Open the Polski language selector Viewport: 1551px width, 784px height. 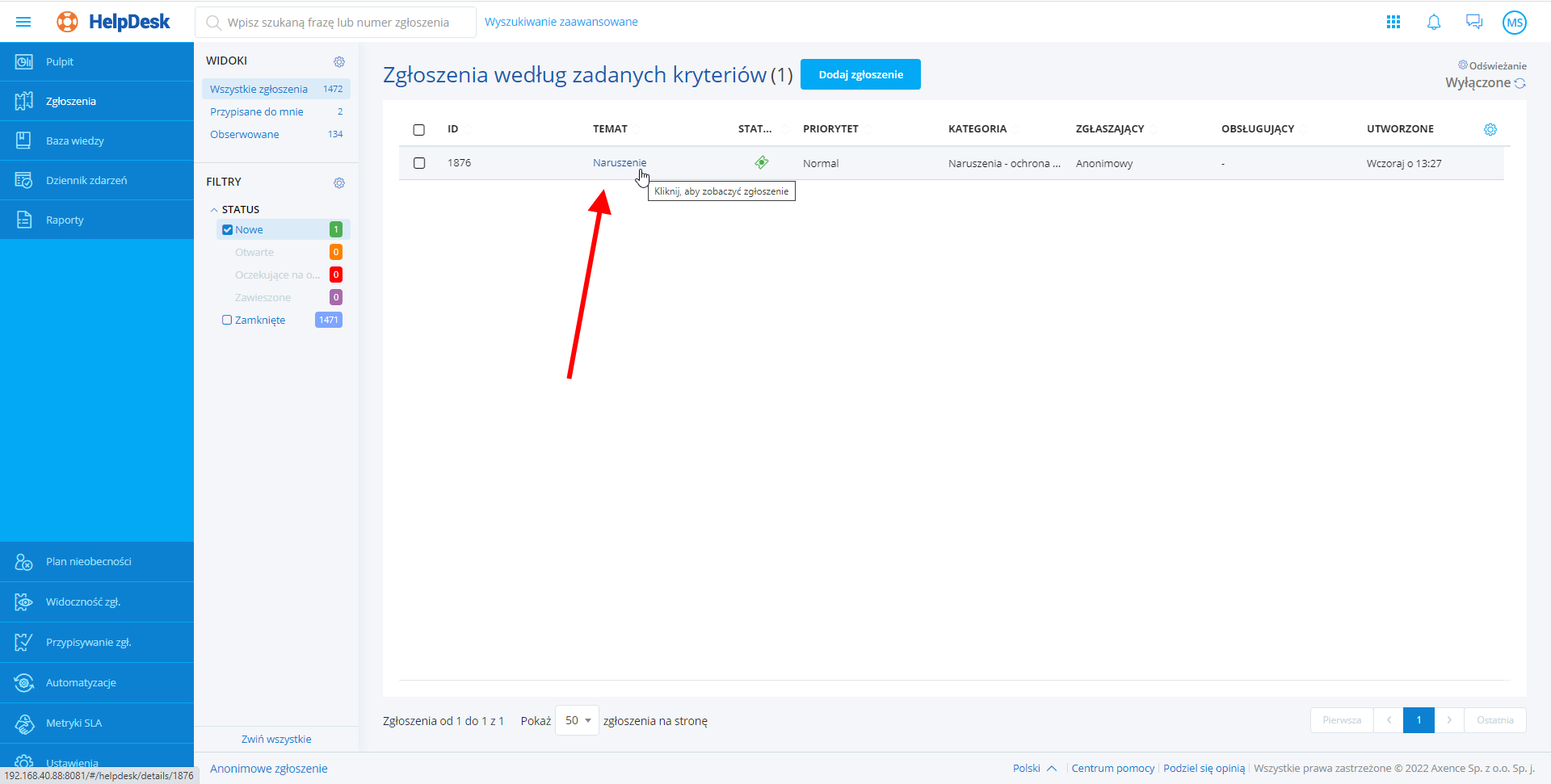(x=1034, y=768)
